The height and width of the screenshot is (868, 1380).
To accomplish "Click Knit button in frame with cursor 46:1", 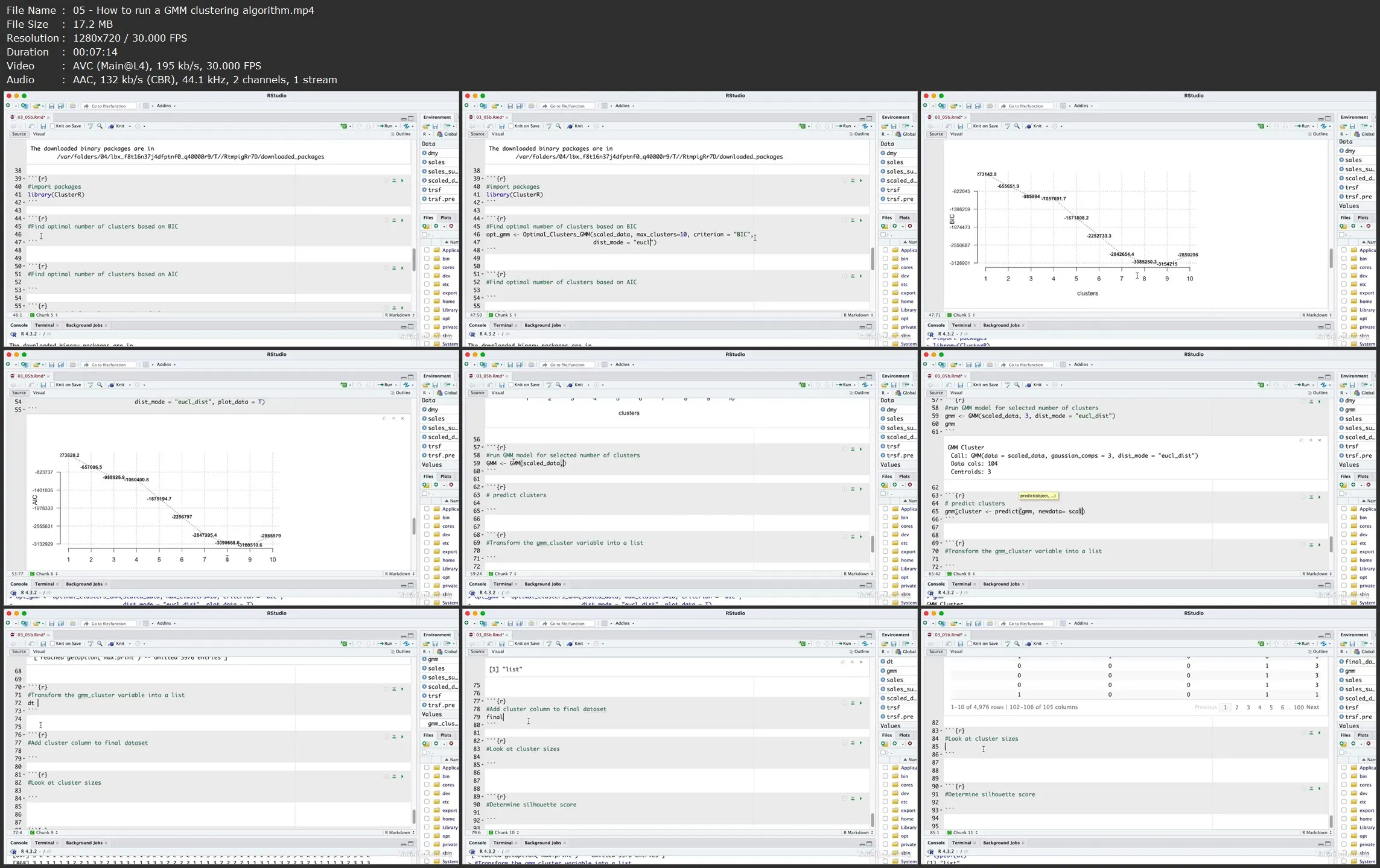I will tap(116, 126).
